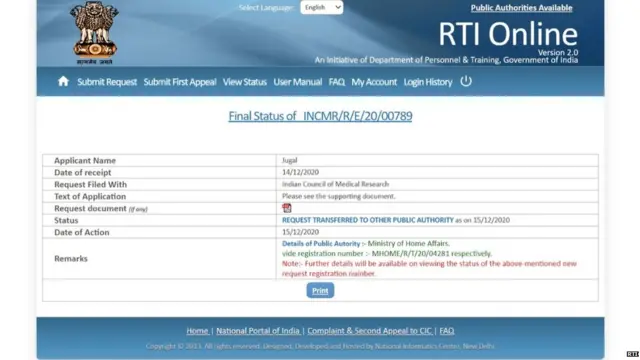Open the User Manual menu item
640x360 pixels.
coord(298,82)
